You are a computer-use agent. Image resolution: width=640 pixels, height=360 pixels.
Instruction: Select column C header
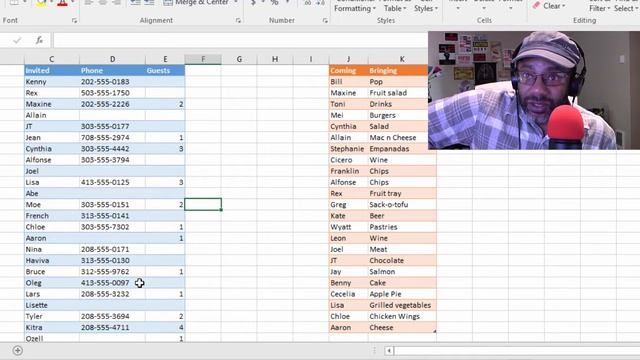[x=52, y=59]
